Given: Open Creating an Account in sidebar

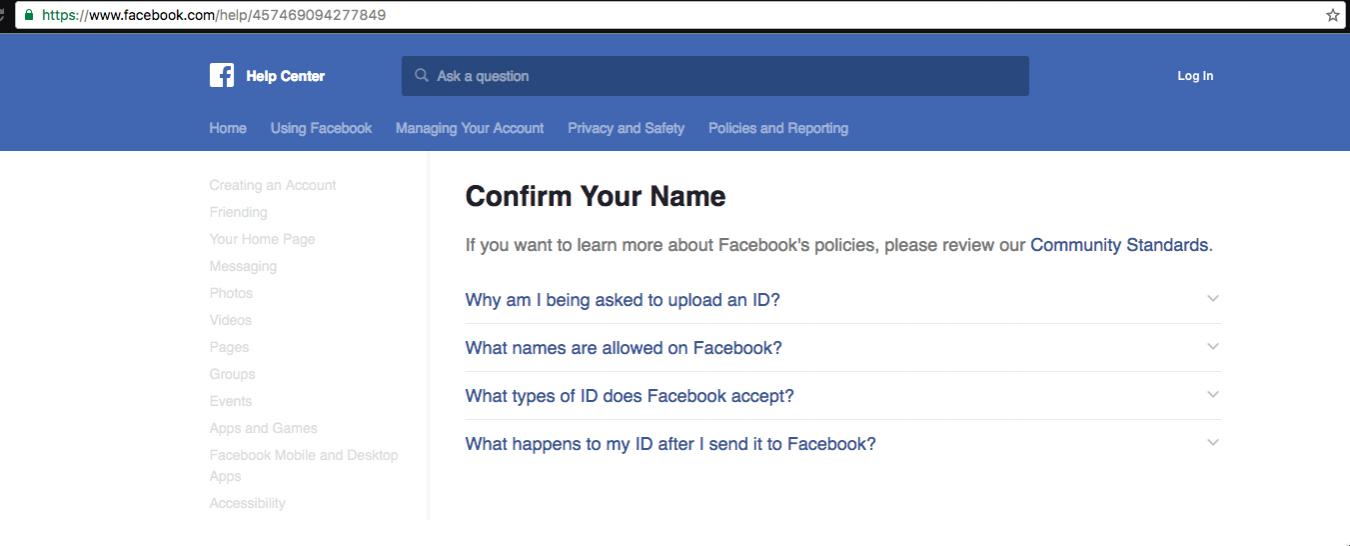Looking at the screenshot, I should pos(272,185).
